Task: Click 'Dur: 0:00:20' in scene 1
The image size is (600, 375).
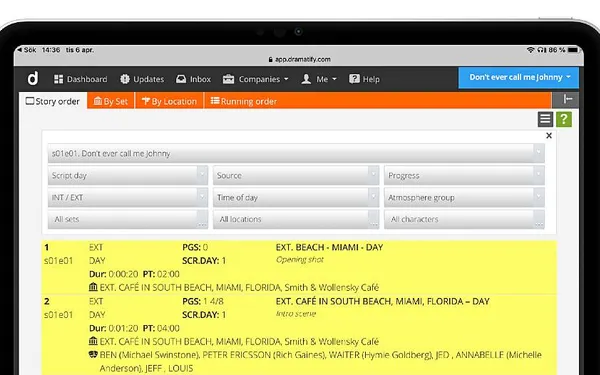Action: coord(113,274)
